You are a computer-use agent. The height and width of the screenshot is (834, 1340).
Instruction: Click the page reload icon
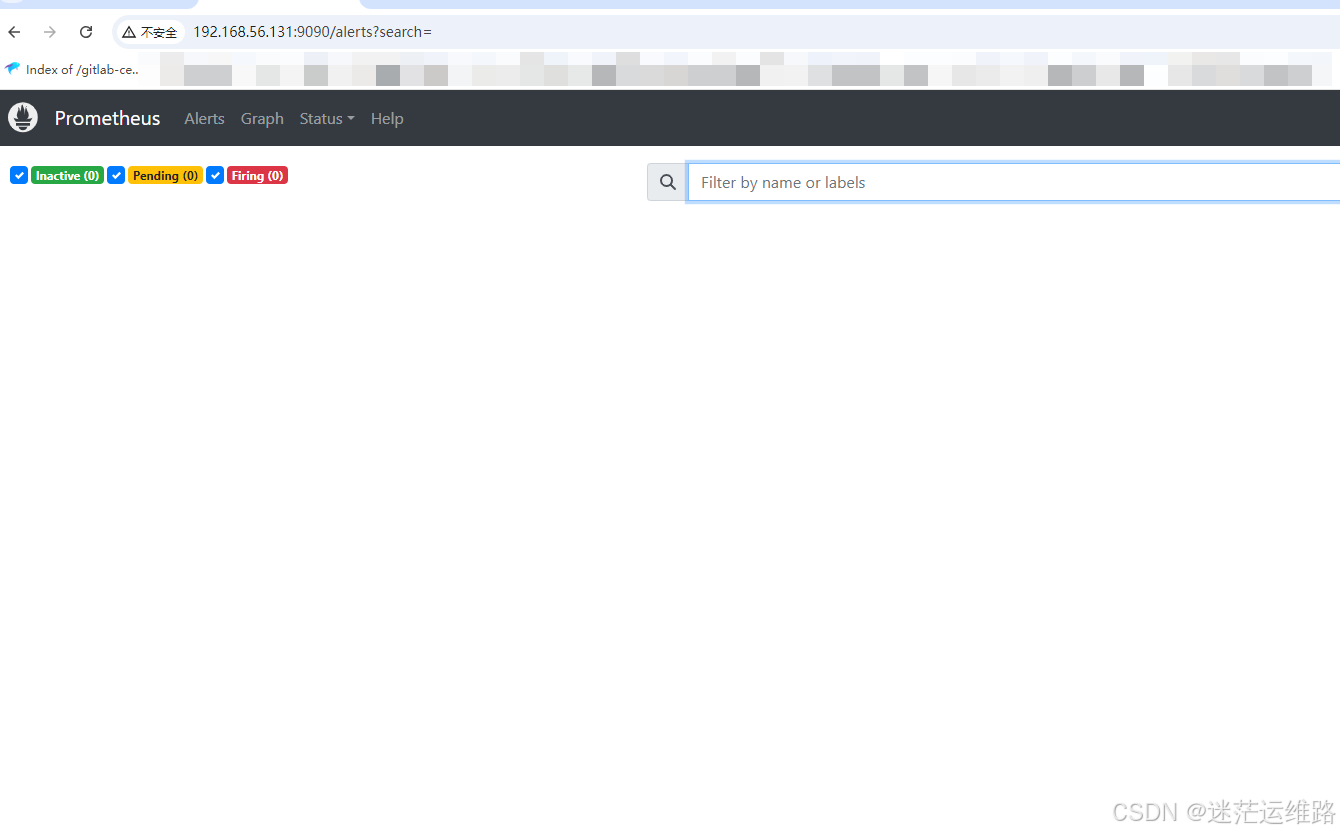tap(85, 31)
